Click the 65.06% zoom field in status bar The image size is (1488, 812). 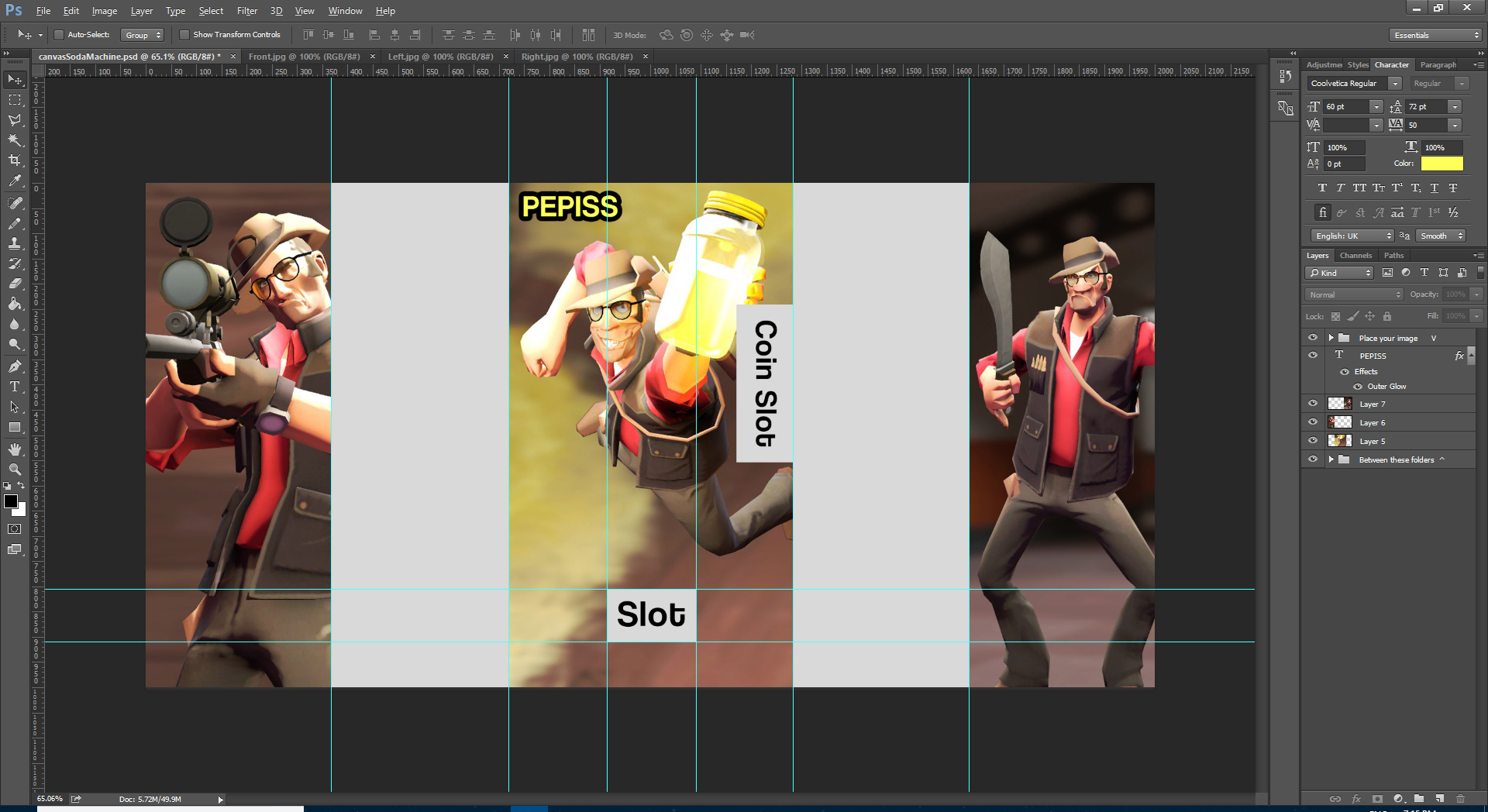coord(50,799)
